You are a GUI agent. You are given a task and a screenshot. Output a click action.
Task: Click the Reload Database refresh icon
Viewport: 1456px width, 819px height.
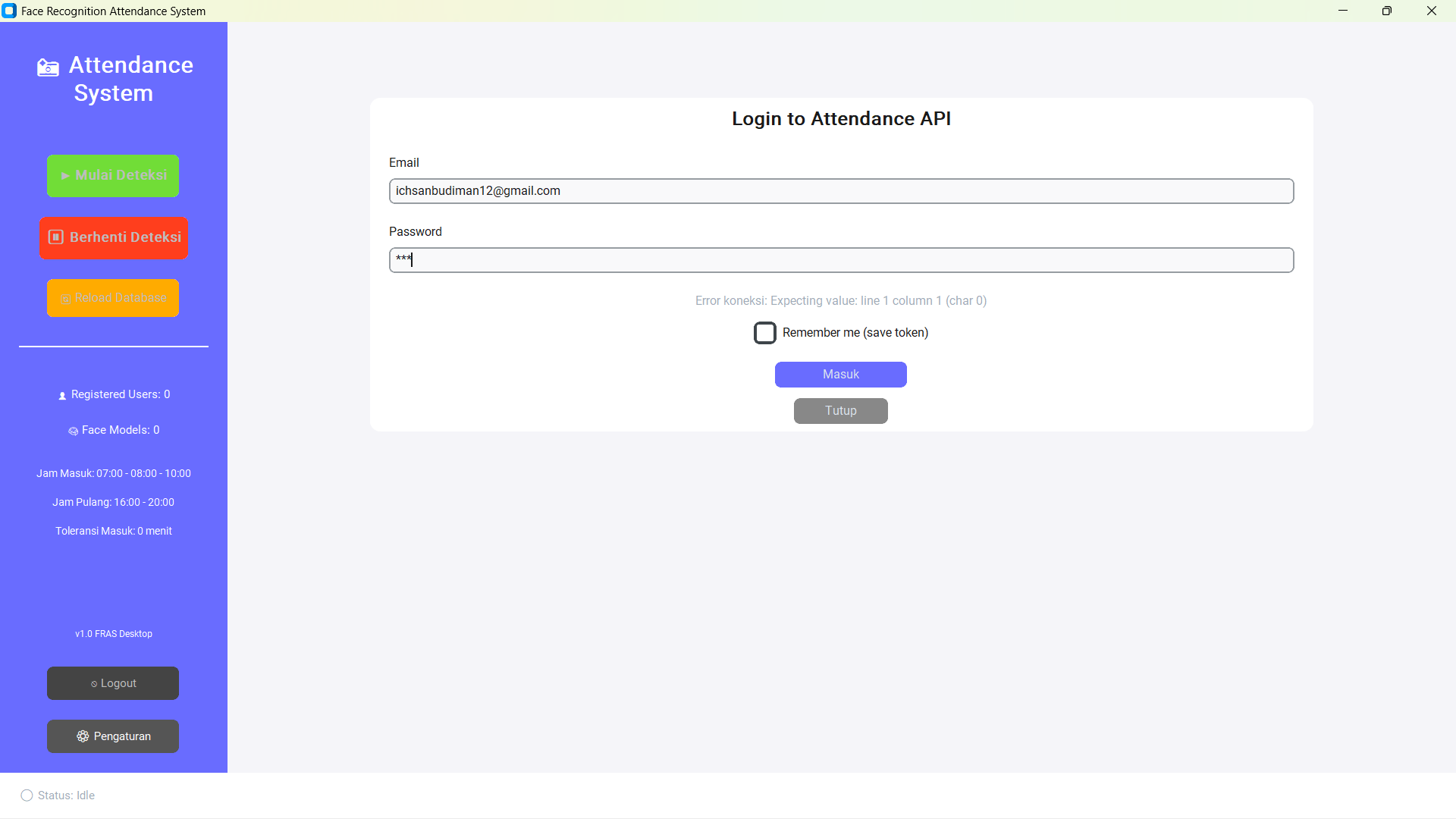tap(65, 299)
